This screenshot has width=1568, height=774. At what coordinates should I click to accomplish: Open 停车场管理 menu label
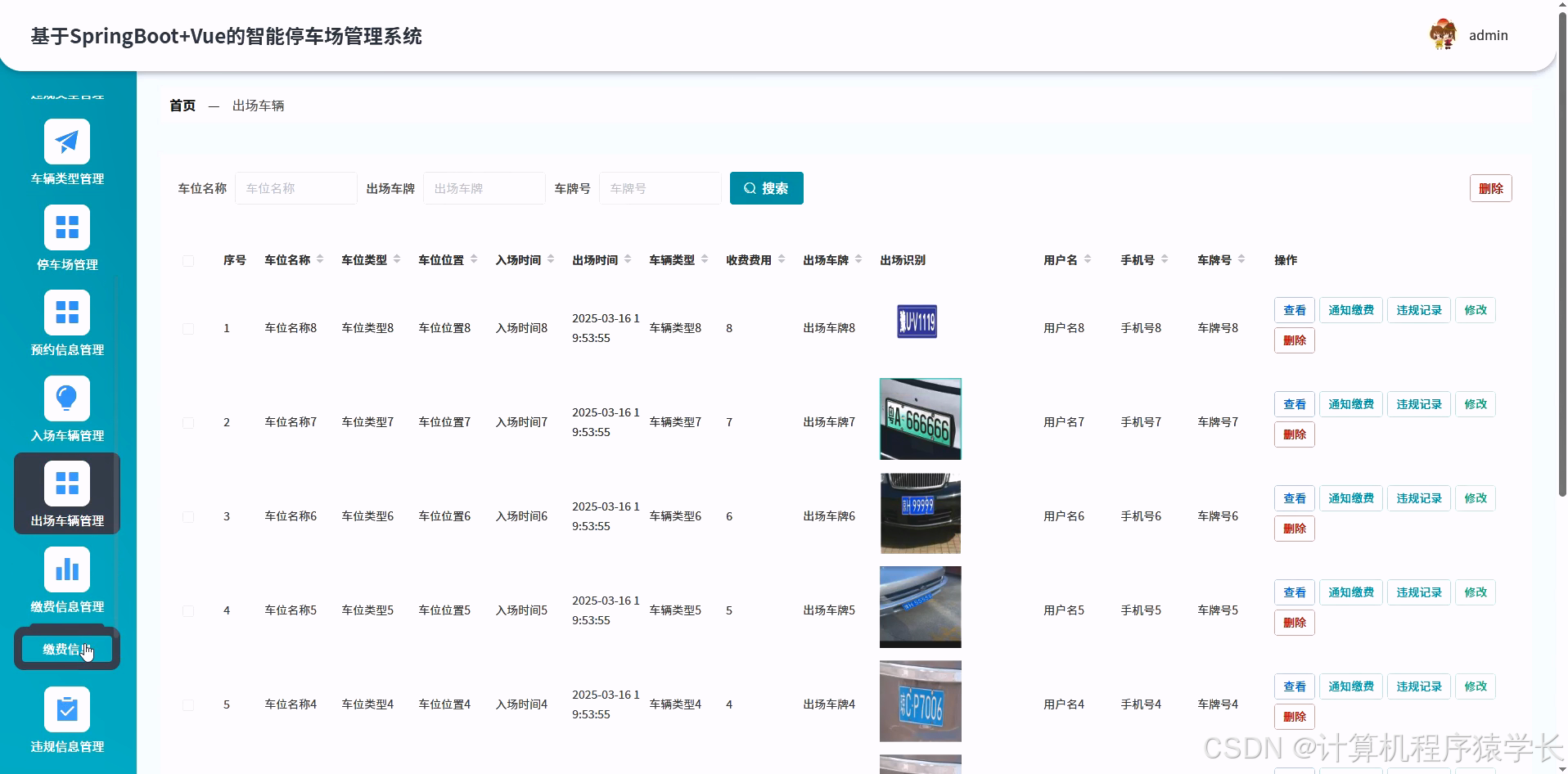click(x=67, y=264)
